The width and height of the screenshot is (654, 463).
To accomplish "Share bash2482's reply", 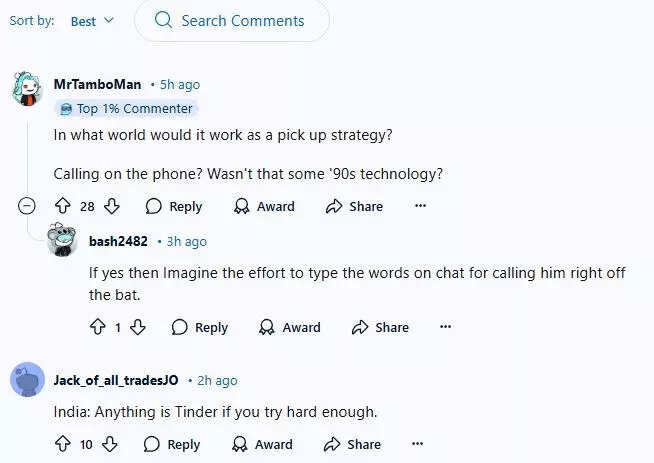I will 380,327.
